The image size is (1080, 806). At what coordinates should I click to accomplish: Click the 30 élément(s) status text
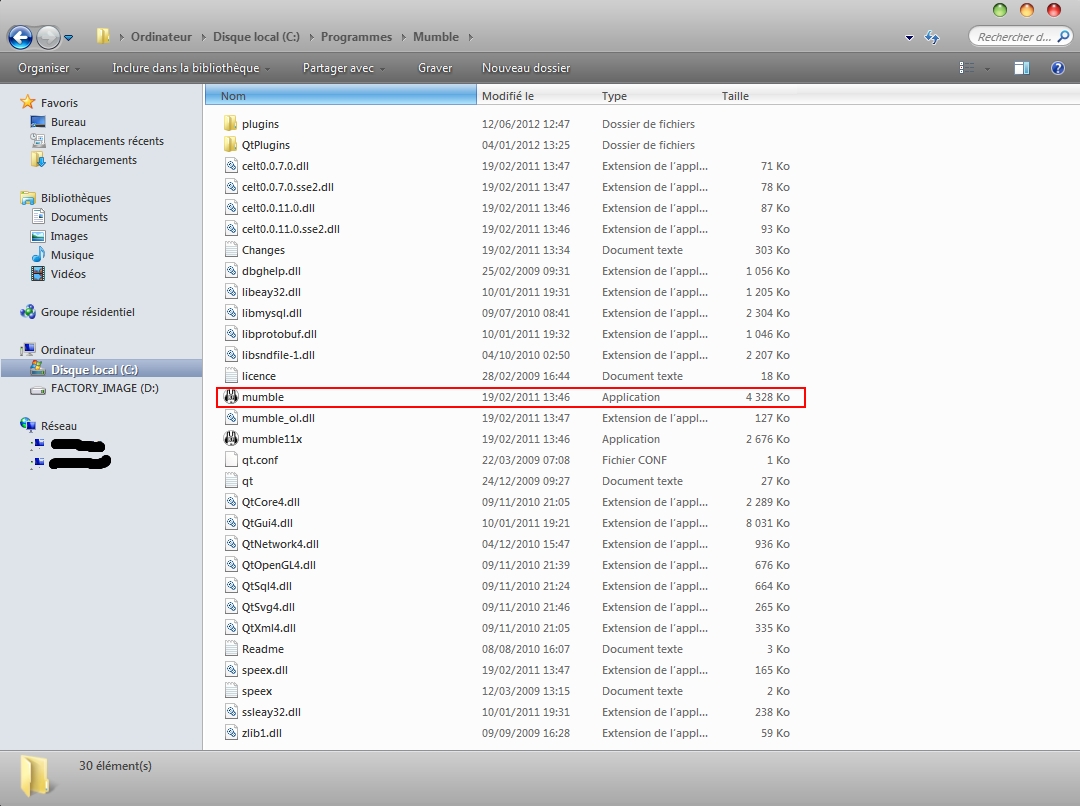pyautogui.click(x=115, y=765)
